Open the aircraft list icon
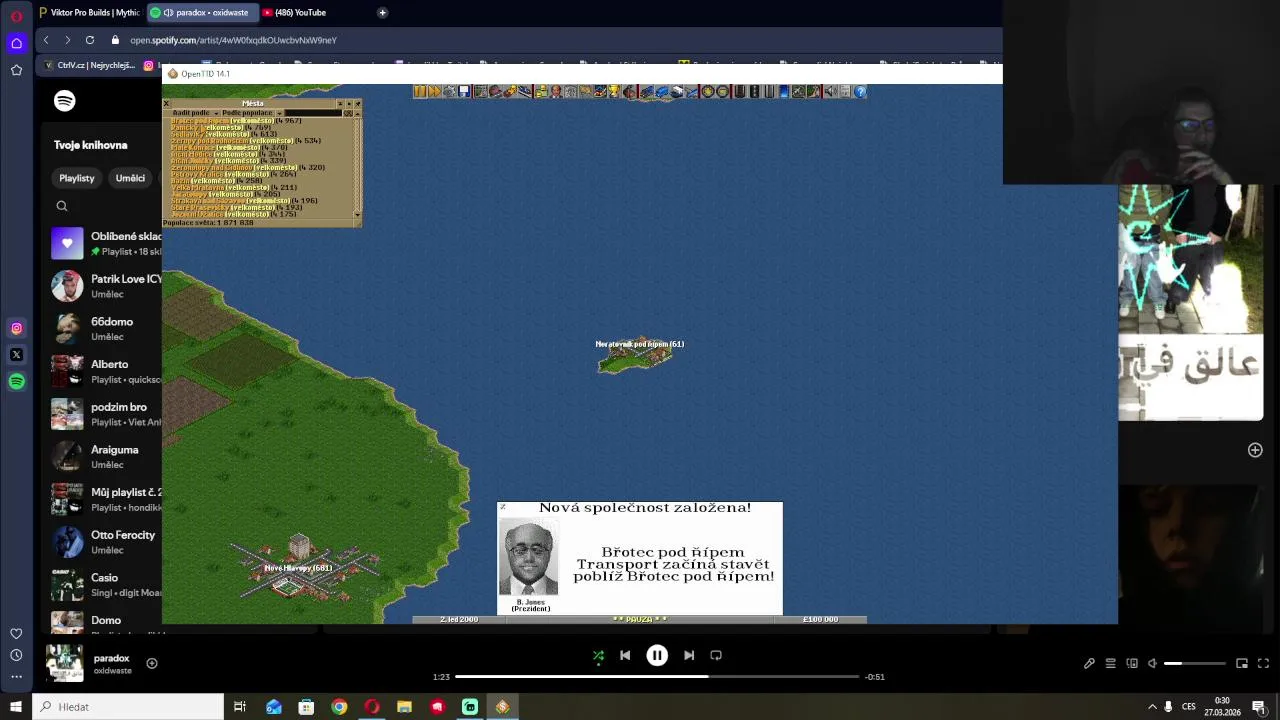Image resolution: width=1280 pixels, height=720 pixels. tap(691, 91)
